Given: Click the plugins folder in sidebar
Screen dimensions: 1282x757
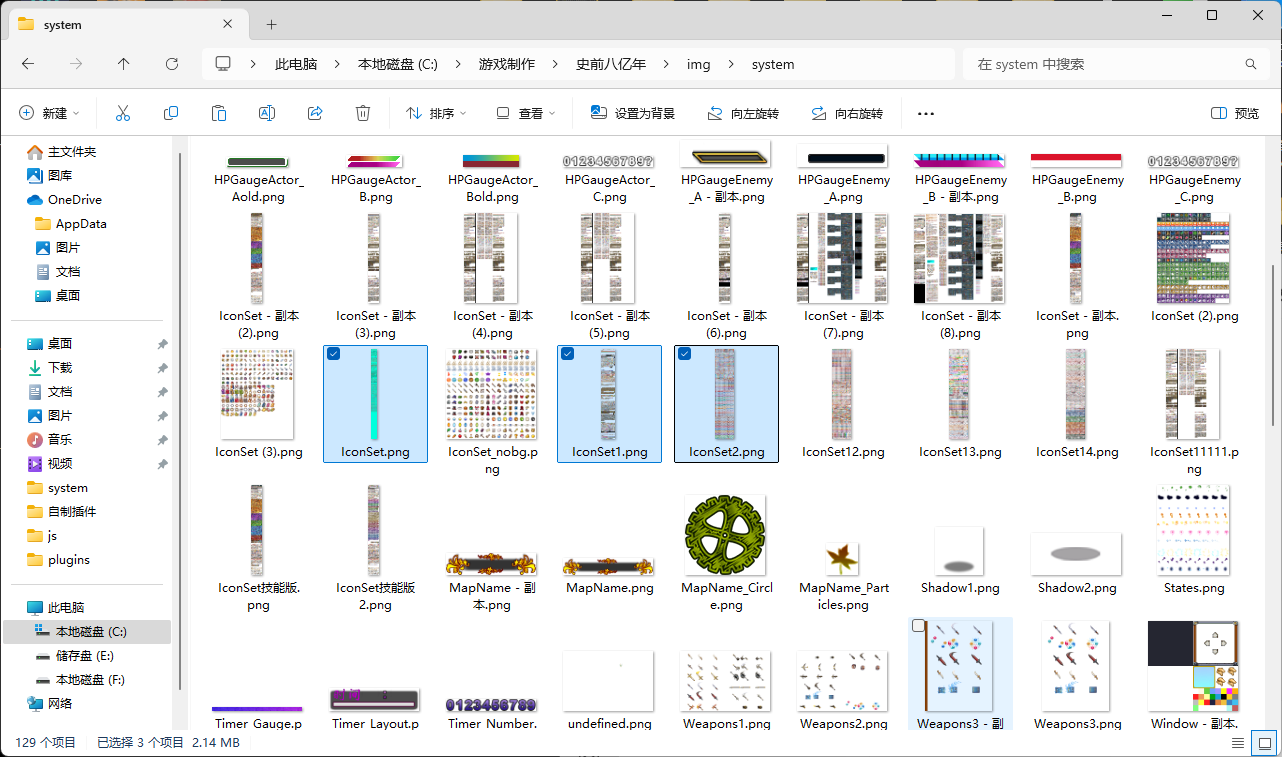Looking at the screenshot, I should pos(60,560).
